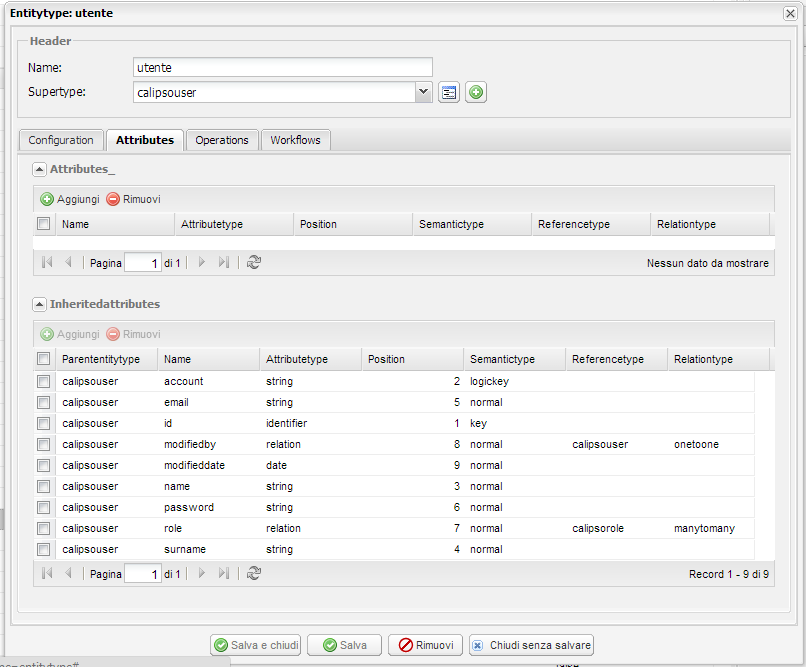Collapse the Inheritedattributes section

(x=40, y=303)
